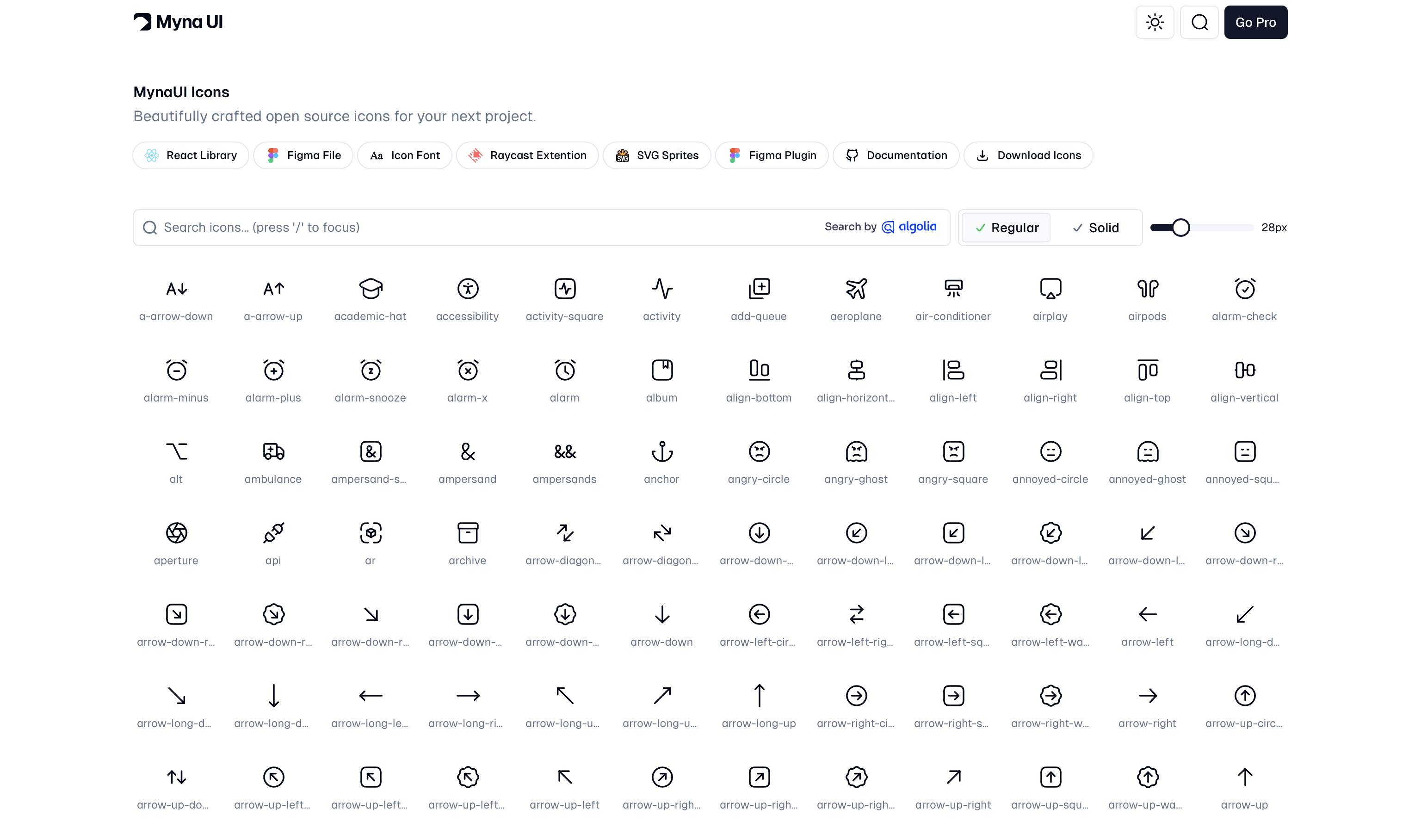Image resolution: width=1421 pixels, height=840 pixels.
Task: Pick the alarm-check icon
Action: (1244, 289)
